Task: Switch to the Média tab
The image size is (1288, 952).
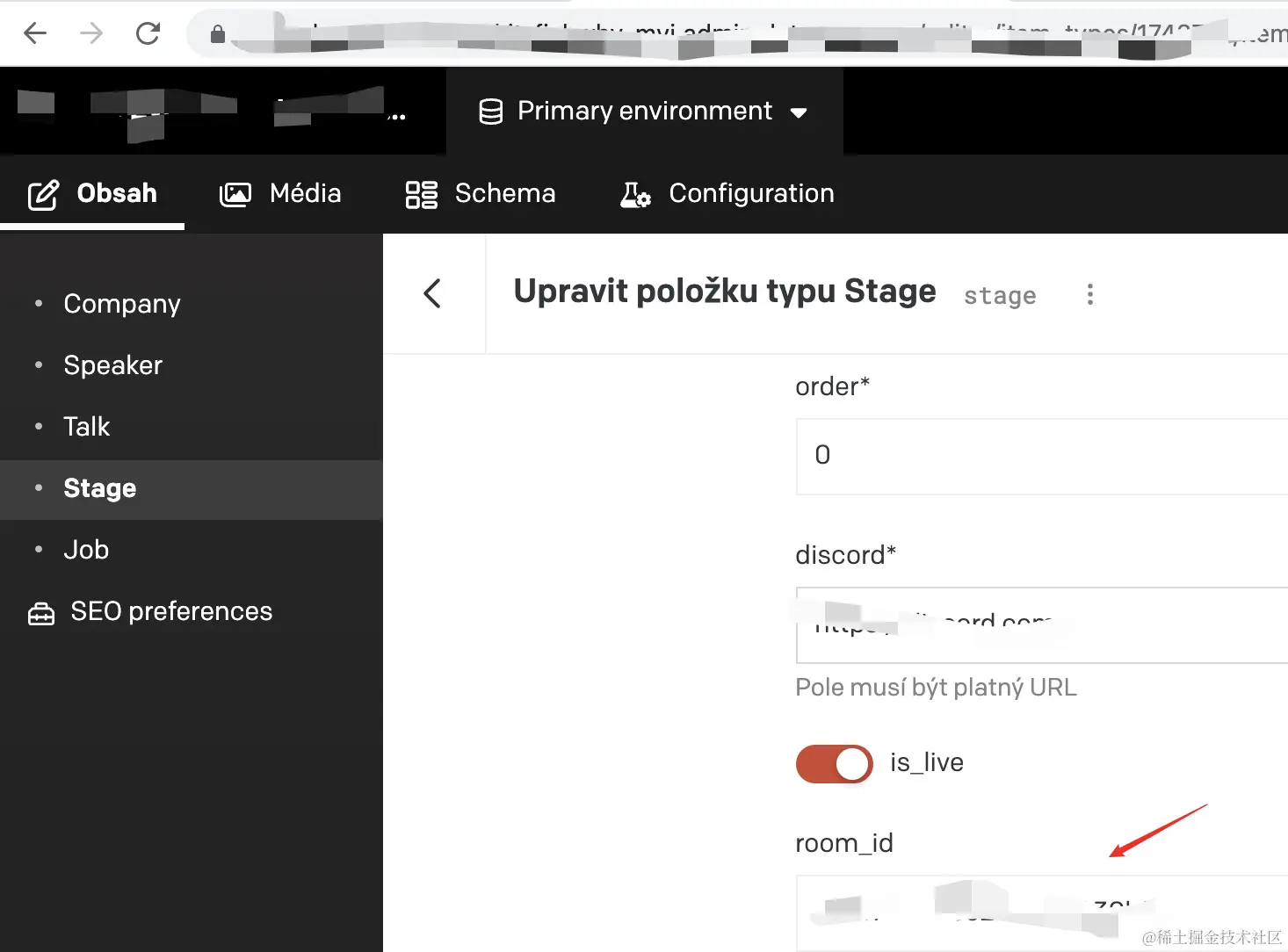Action: coord(280,193)
